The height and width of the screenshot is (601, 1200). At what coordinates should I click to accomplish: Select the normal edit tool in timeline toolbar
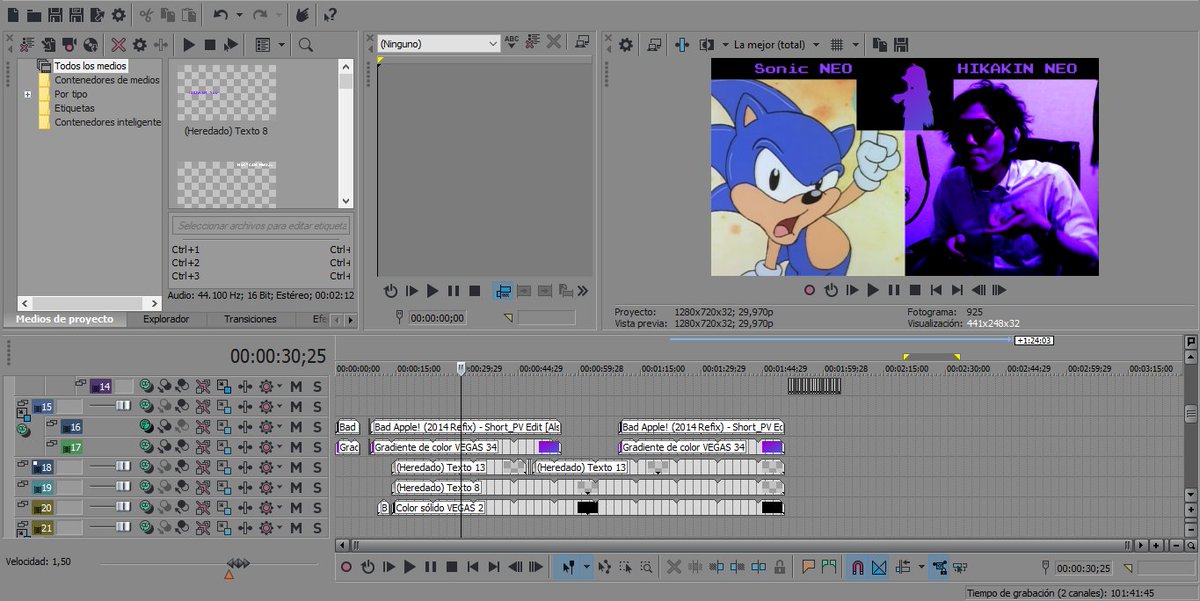(568, 567)
